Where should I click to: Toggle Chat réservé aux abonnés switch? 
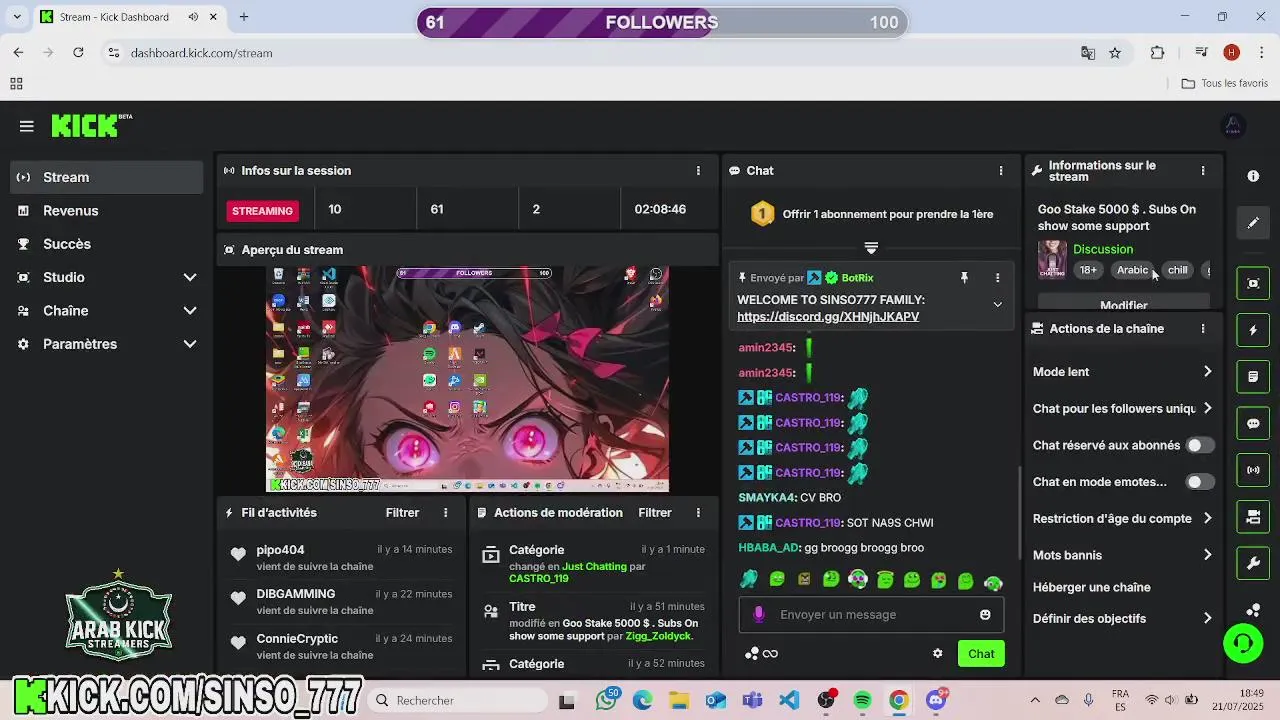coord(1200,446)
